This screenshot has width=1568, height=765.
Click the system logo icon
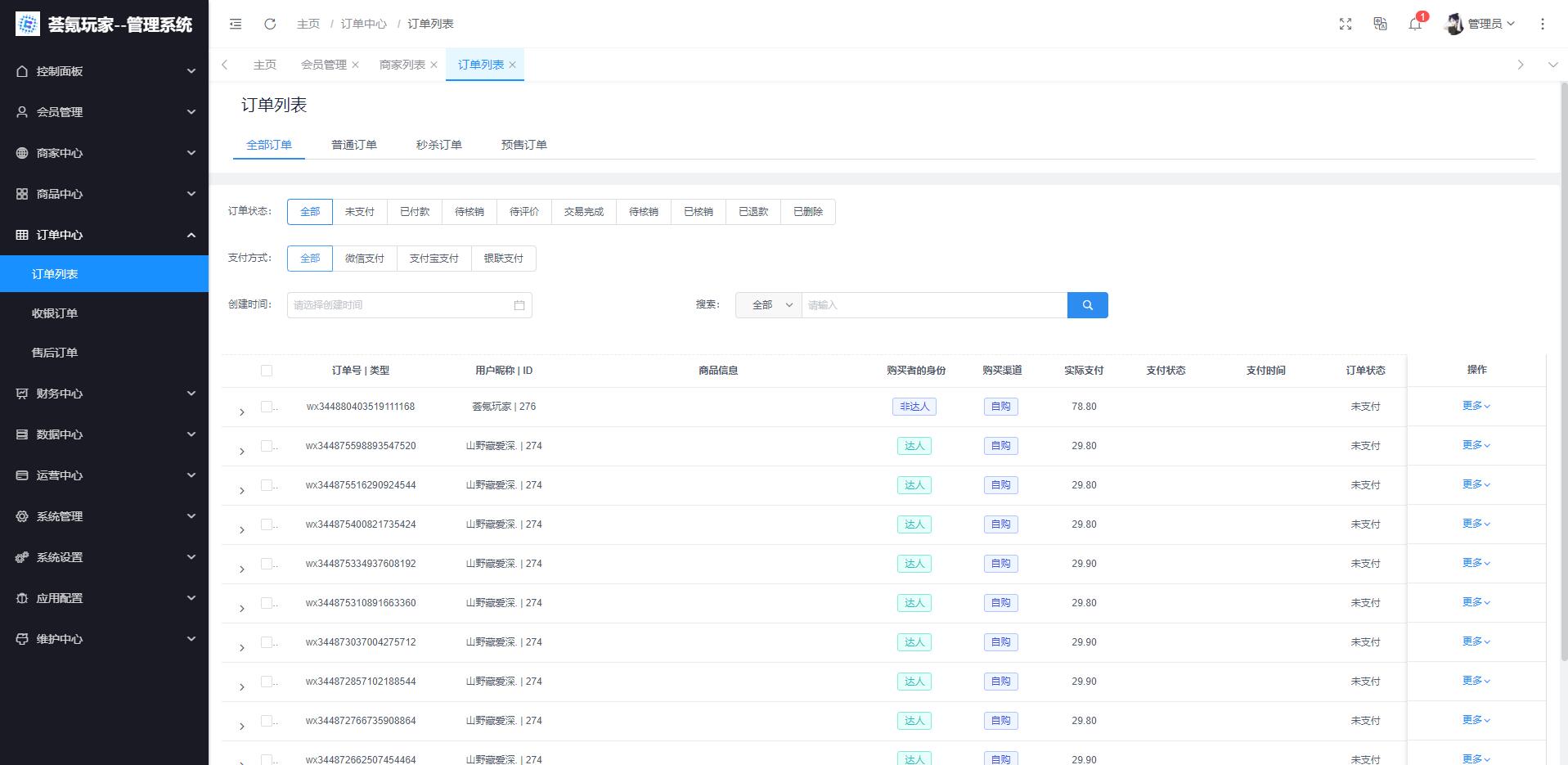coord(28,24)
